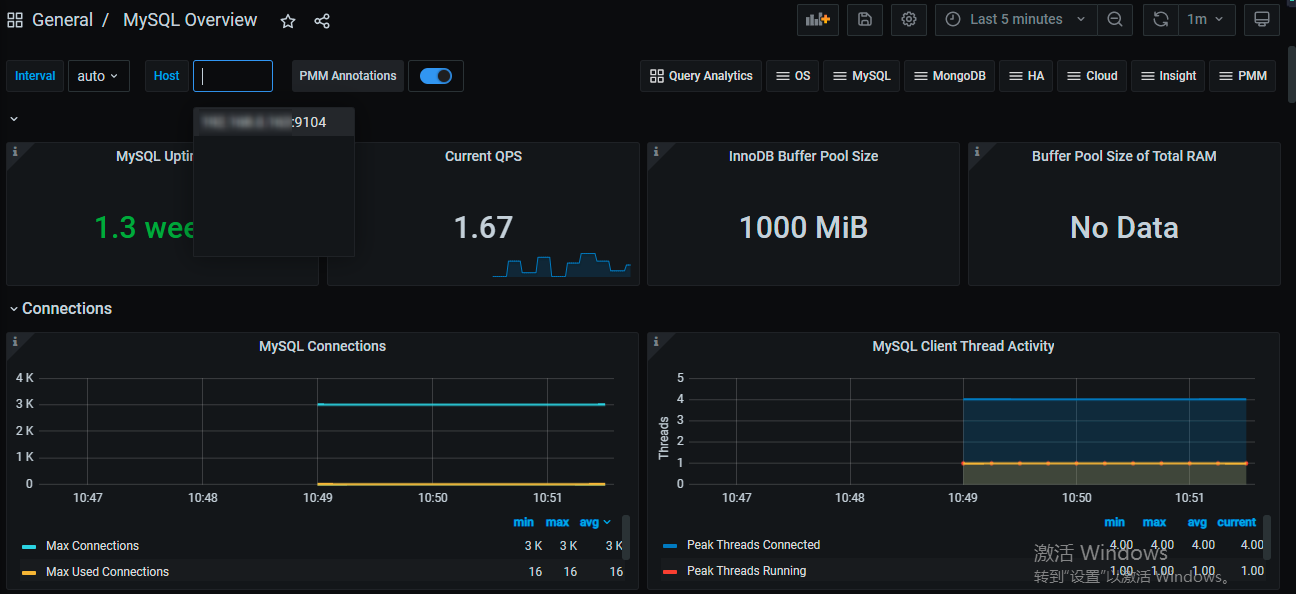The width and height of the screenshot is (1296, 594).
Task: Open the MongoDB dashboards menu
Action: point(949,76)
